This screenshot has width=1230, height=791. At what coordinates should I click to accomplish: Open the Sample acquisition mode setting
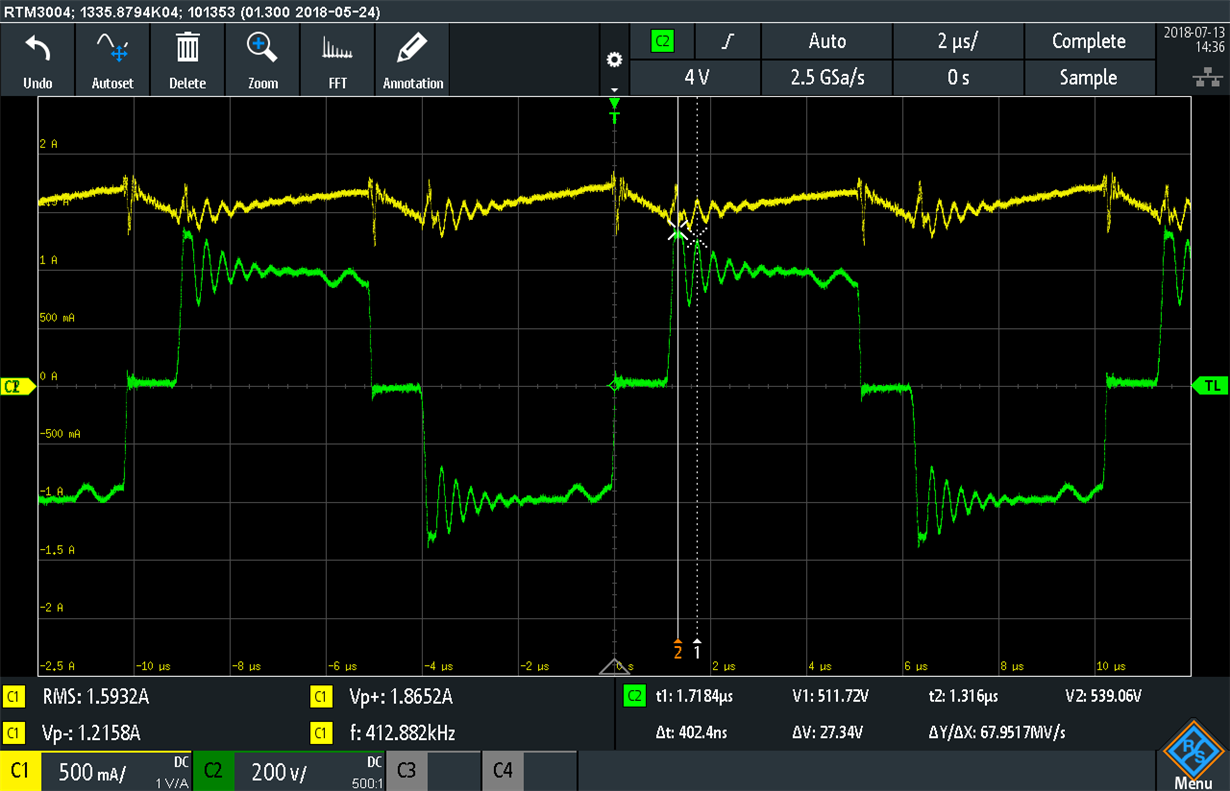pyautogui.click(x=1089, y=77)
